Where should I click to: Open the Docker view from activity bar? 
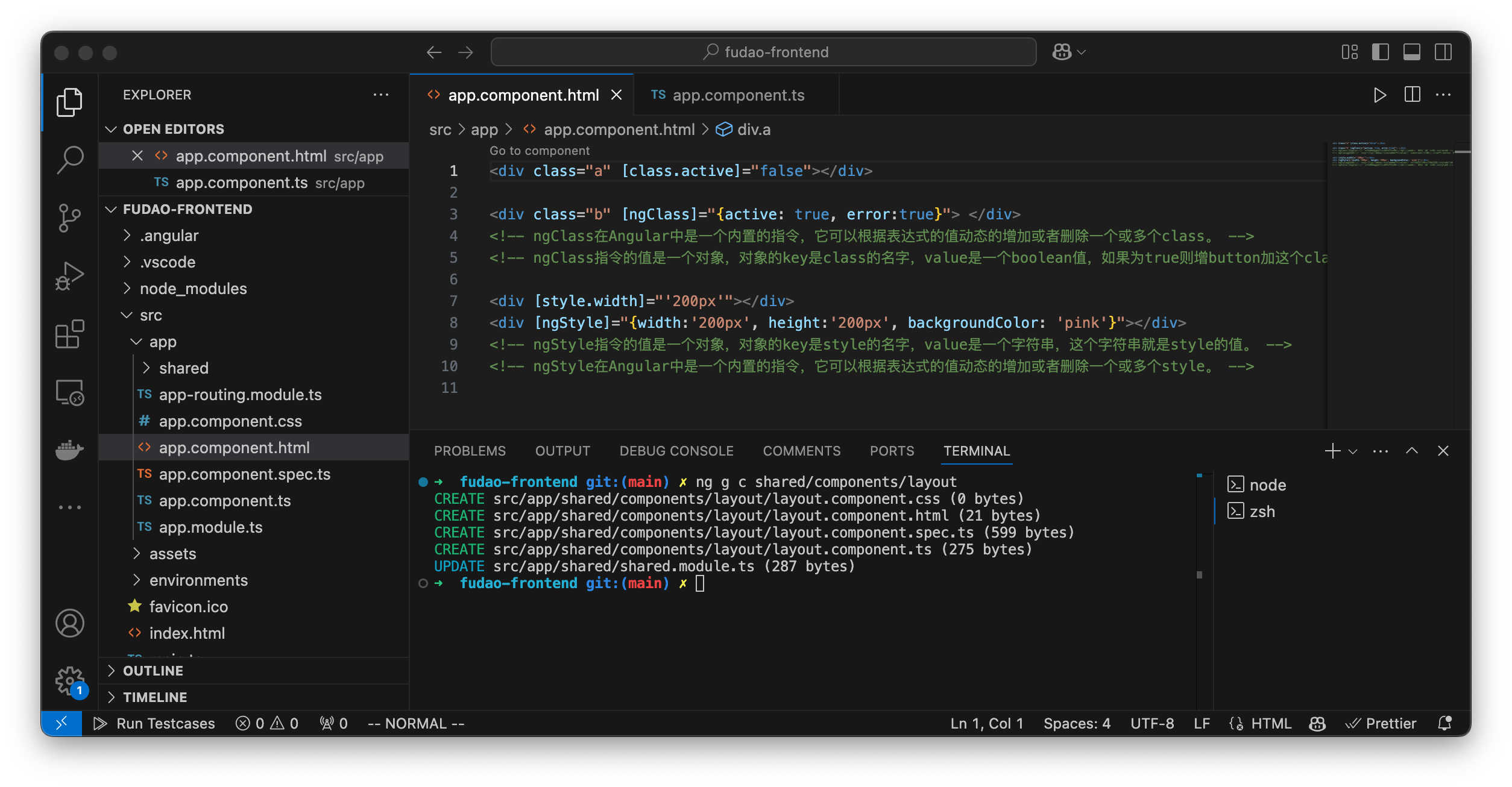point(70,450)
